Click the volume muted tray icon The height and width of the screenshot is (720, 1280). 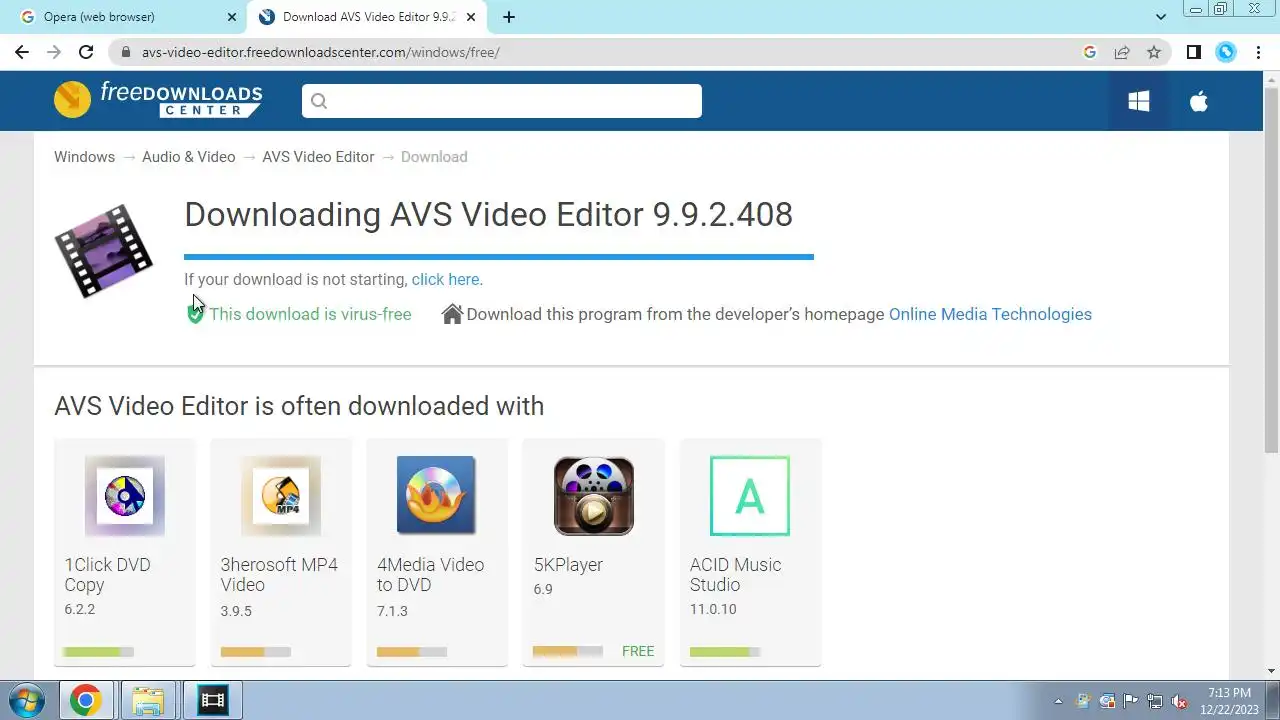tap(1180, 701)
